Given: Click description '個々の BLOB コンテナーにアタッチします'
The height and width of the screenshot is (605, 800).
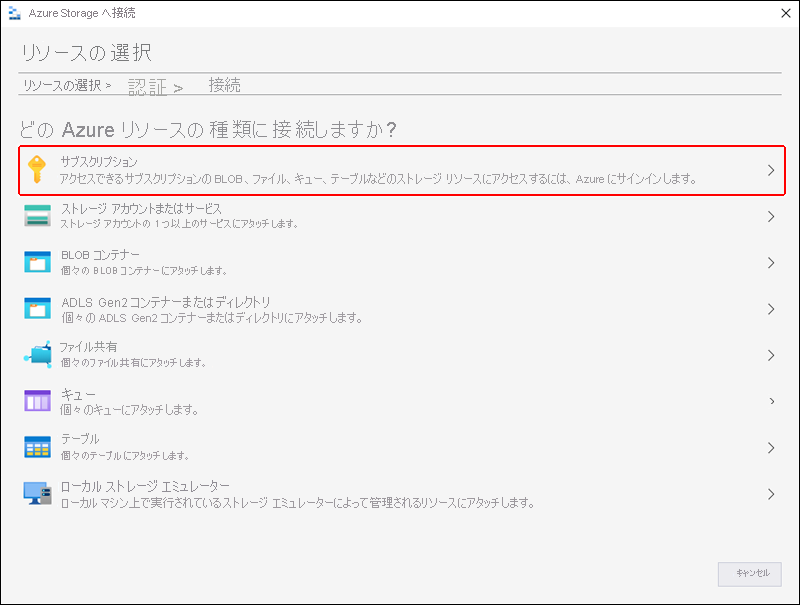Looking at the screenshot, I should point(144,270).
